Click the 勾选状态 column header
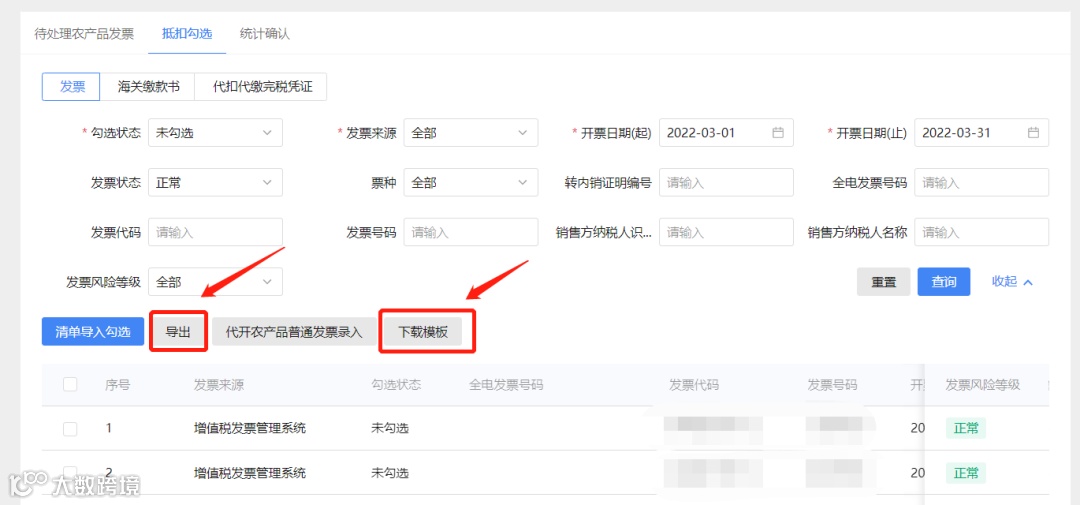Image resolution: width=1080 pixels, height=505 pixels. (396, 384)
